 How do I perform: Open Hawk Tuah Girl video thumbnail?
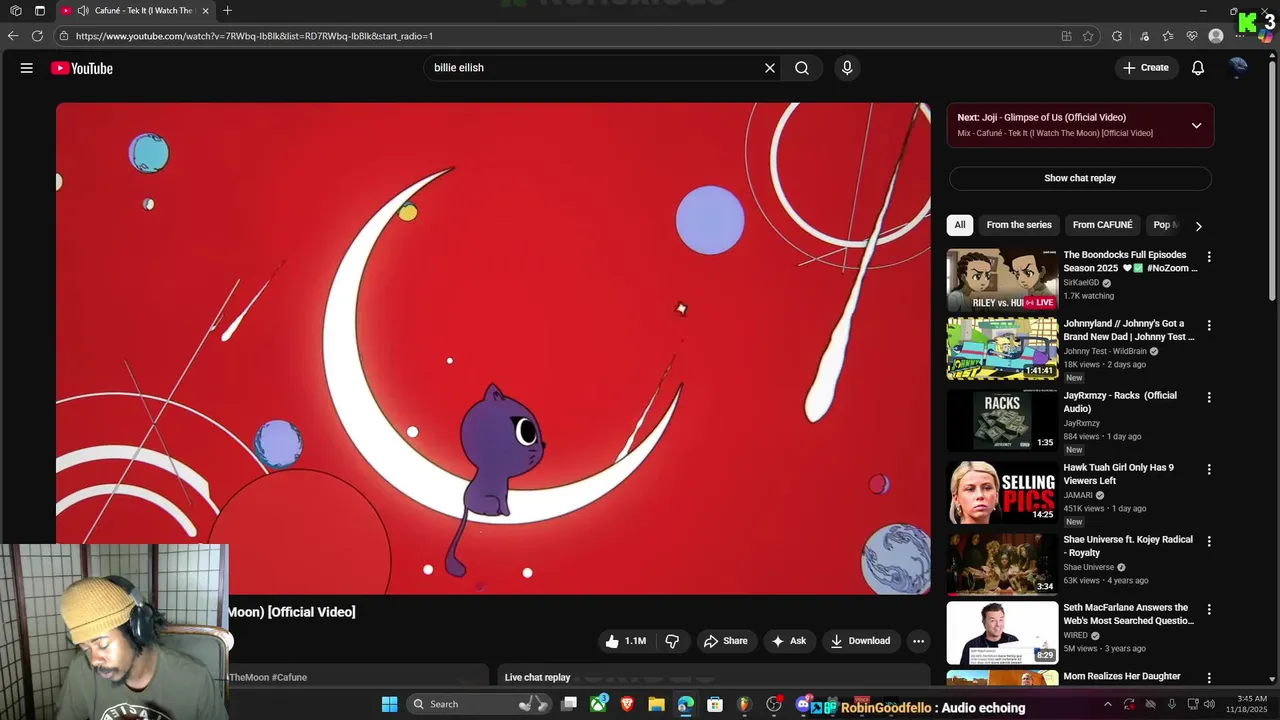point(1002,492)
